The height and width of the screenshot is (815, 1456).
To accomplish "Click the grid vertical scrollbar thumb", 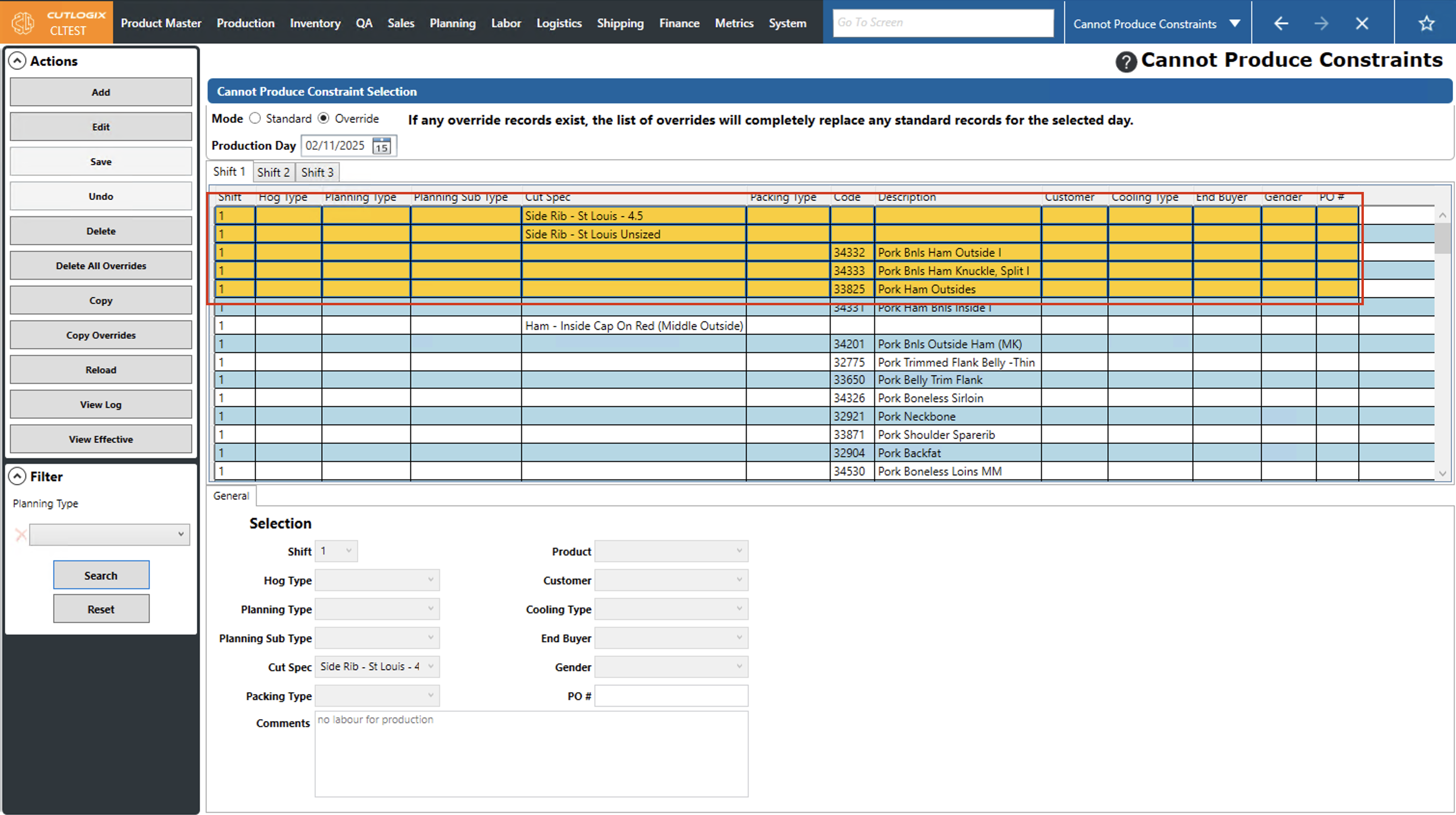I will point(1442,237).
